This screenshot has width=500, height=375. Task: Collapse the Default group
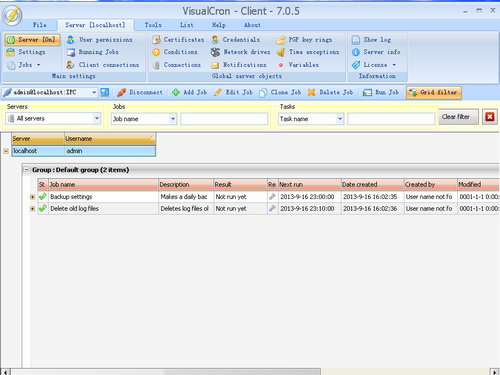pos(26,170)
